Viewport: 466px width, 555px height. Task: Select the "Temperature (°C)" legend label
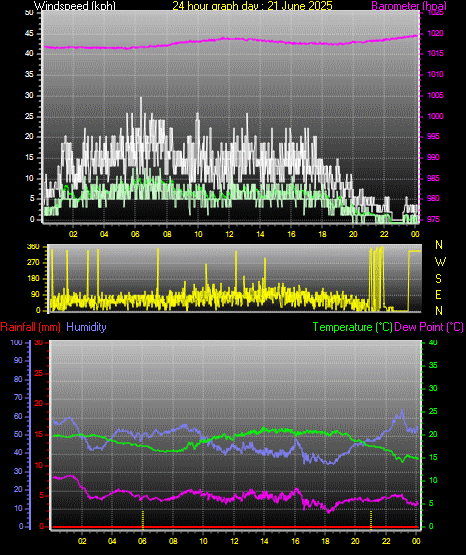tap(352, 327)
